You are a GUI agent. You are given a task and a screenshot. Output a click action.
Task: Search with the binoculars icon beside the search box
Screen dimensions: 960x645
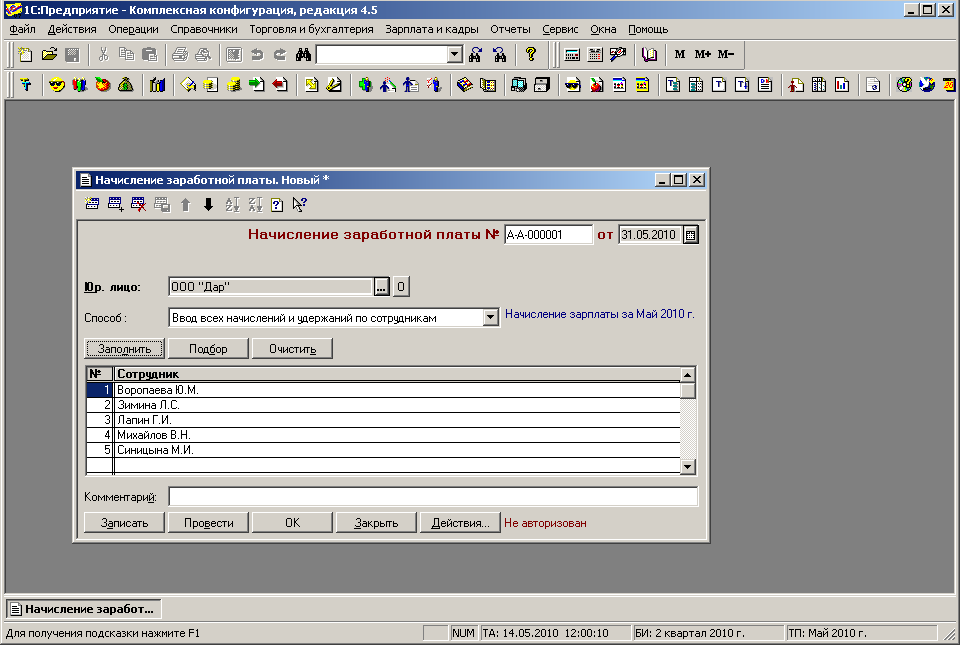tap(303, 54)
